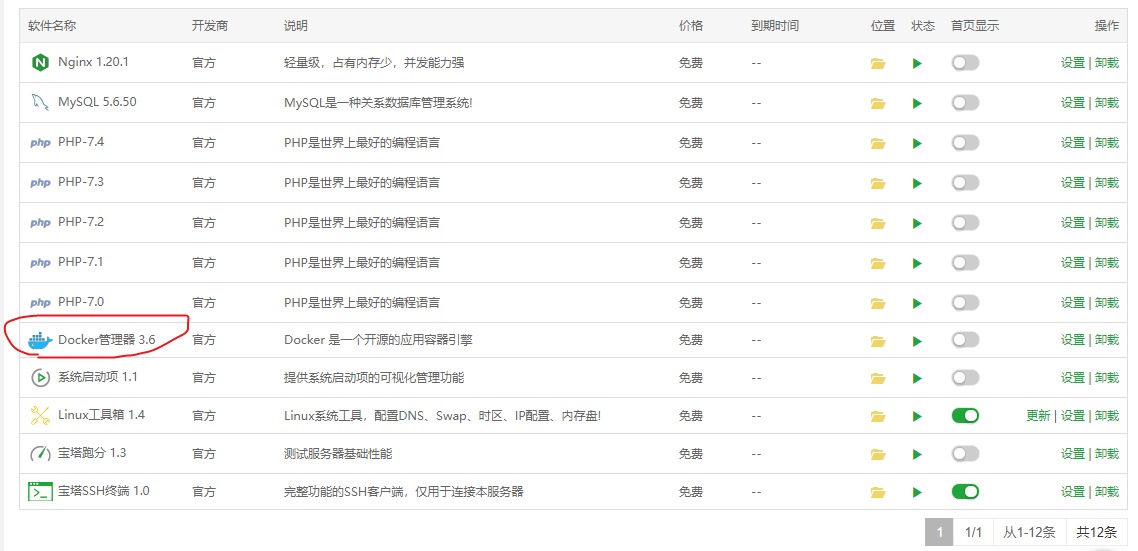Toggle homepage display for PHP-7.4

pos(965,143)
